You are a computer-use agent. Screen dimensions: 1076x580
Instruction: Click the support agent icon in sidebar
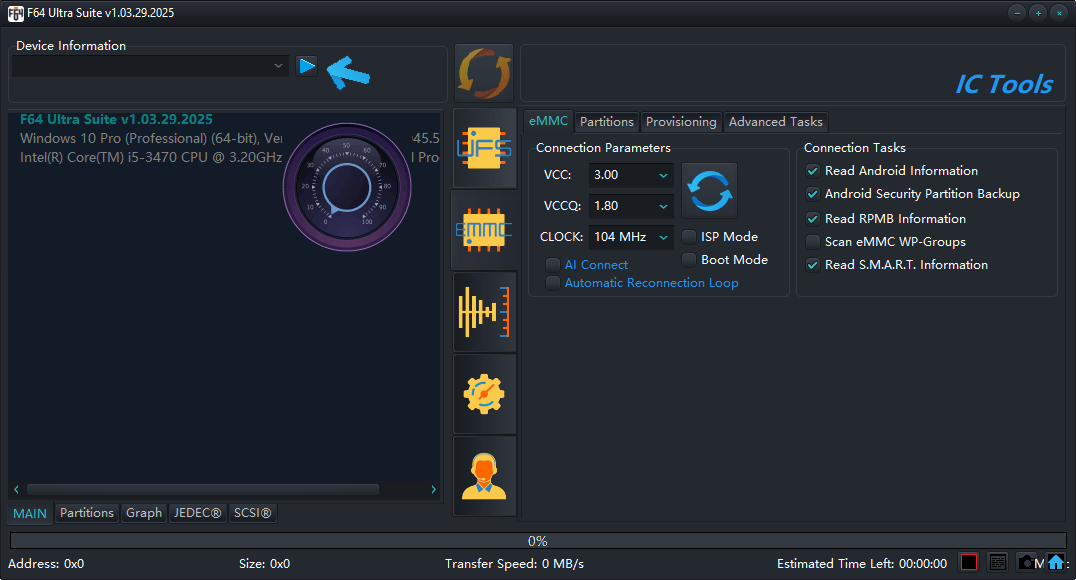tap(484, 475)
